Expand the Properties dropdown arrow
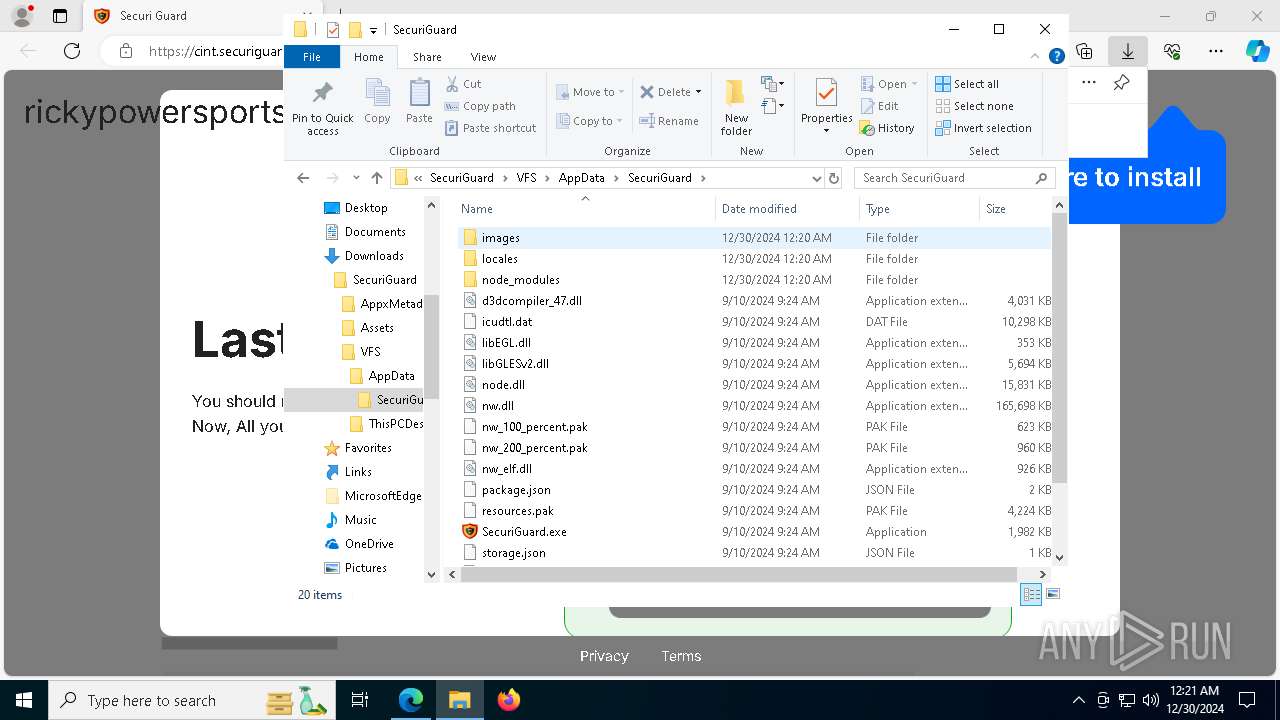This screenshot has width=1280, height=720. pyautogui.click(x=826, y=131)
